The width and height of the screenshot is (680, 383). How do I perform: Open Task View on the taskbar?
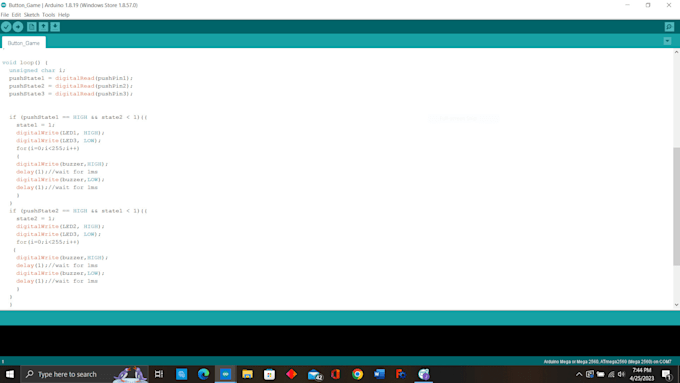(x=159, y=374)
